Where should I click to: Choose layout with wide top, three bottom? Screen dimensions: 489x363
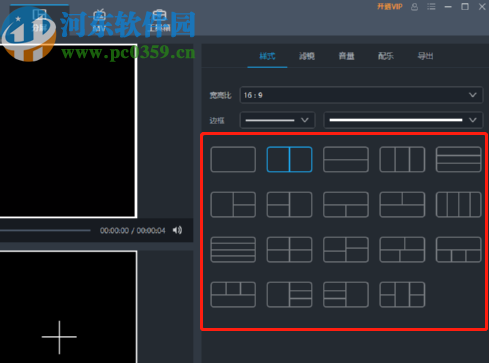click(458, 249)
